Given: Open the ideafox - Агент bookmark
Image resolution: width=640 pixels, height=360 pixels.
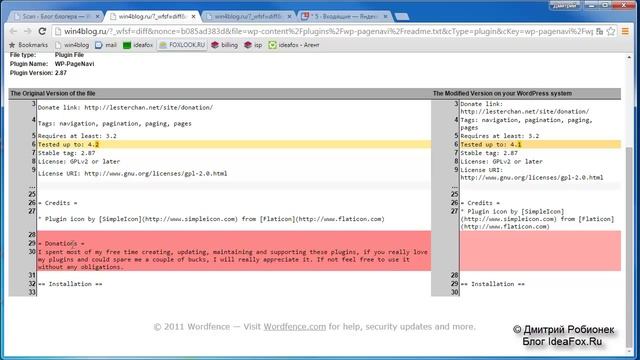Looking at the screenshot, I should coord(294,45).
